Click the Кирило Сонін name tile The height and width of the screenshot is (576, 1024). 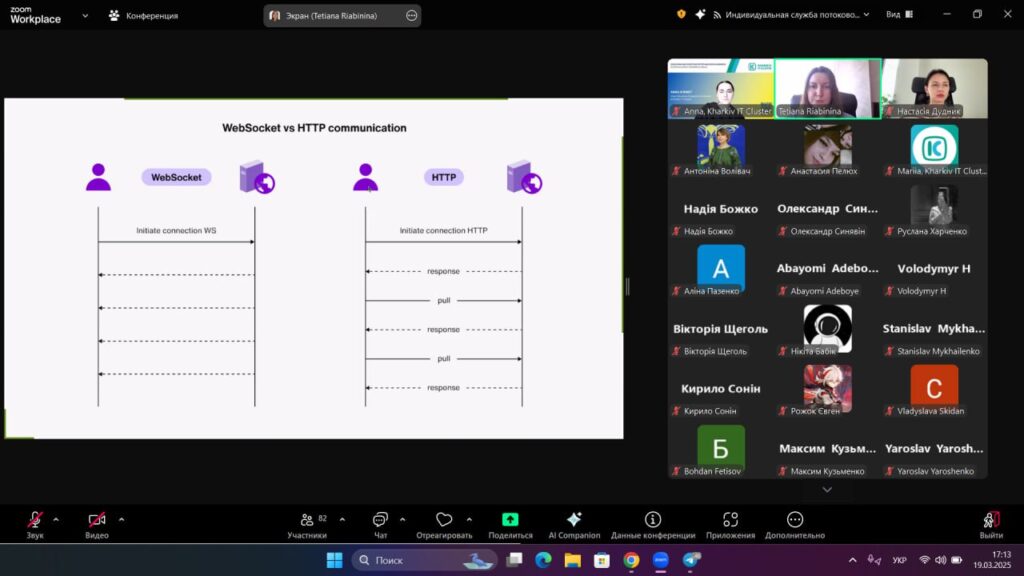coord(720,389)
